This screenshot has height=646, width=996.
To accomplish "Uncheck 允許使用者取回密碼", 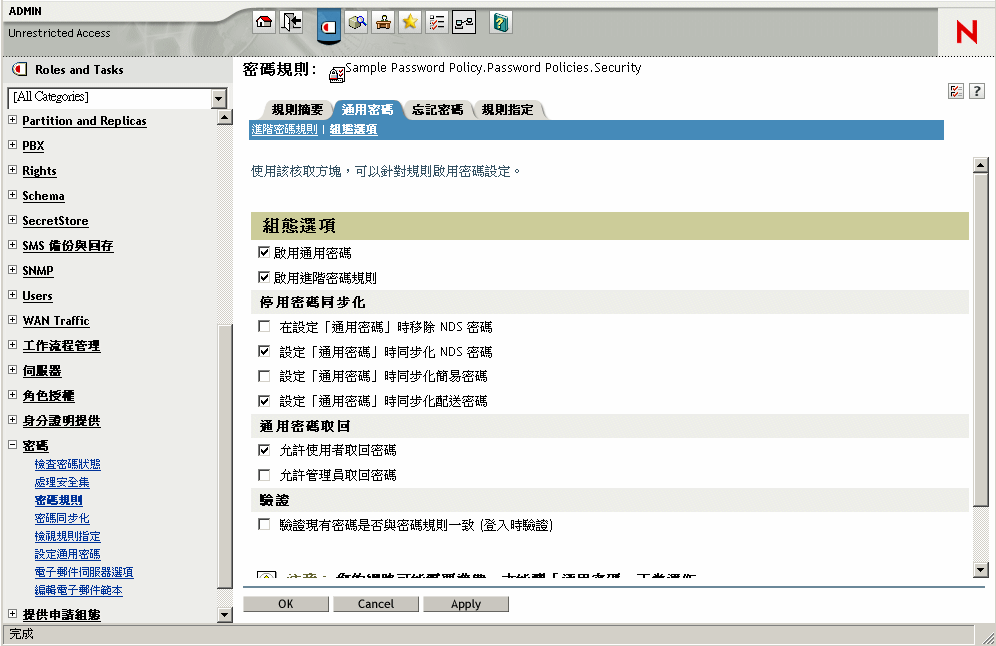I will tap(264, 450).
